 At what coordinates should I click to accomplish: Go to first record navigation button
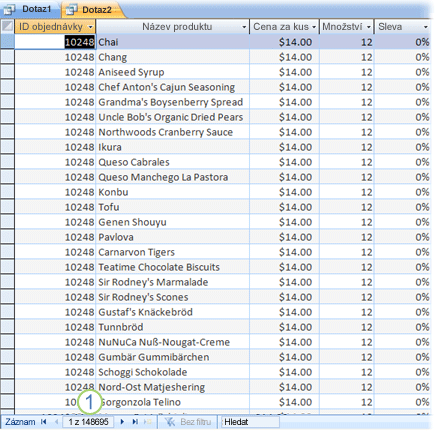pyautogui.click(x=44, y=422)
